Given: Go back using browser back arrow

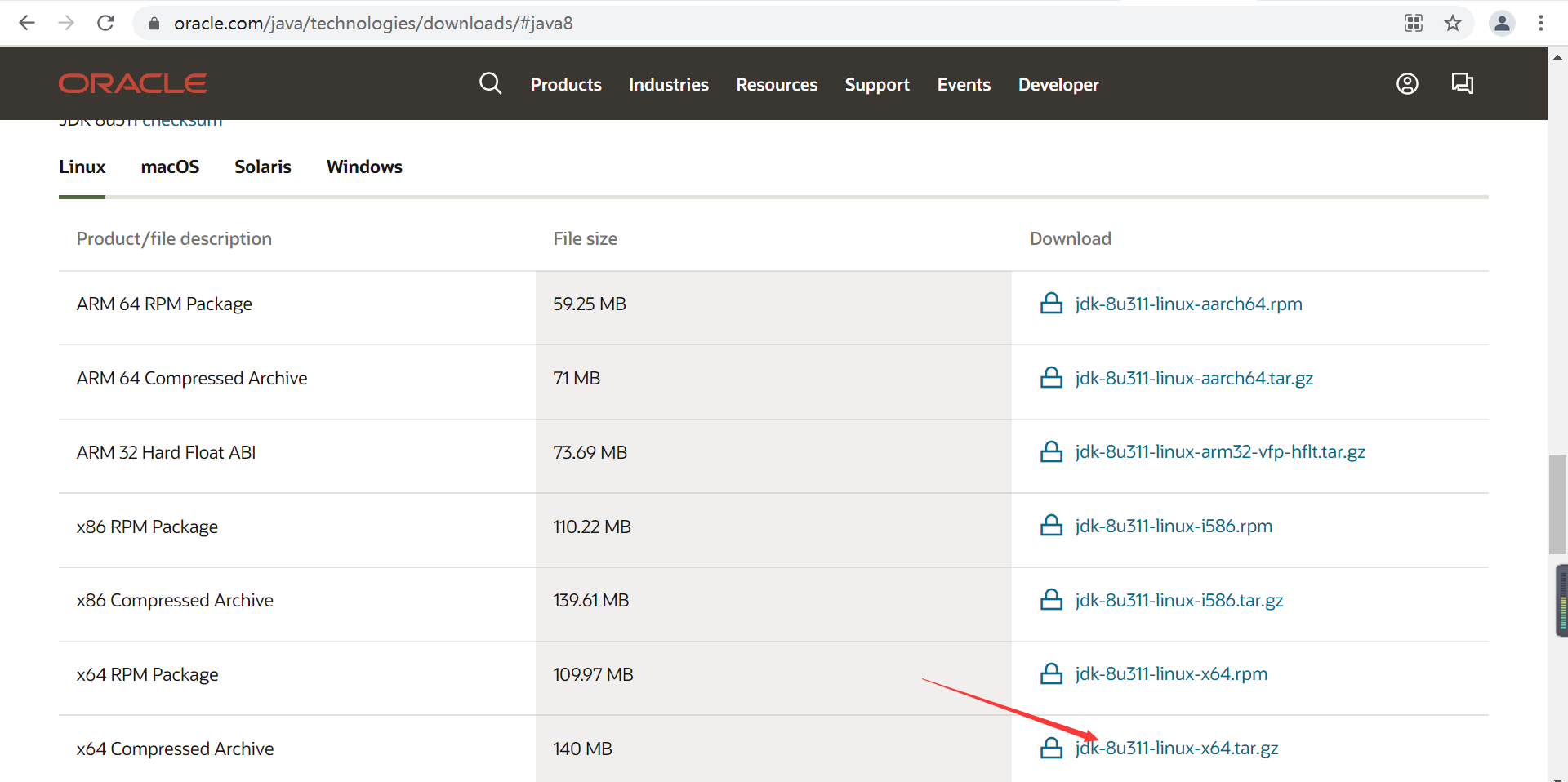Looking at the screenshot, I should [x=27, y=23].
